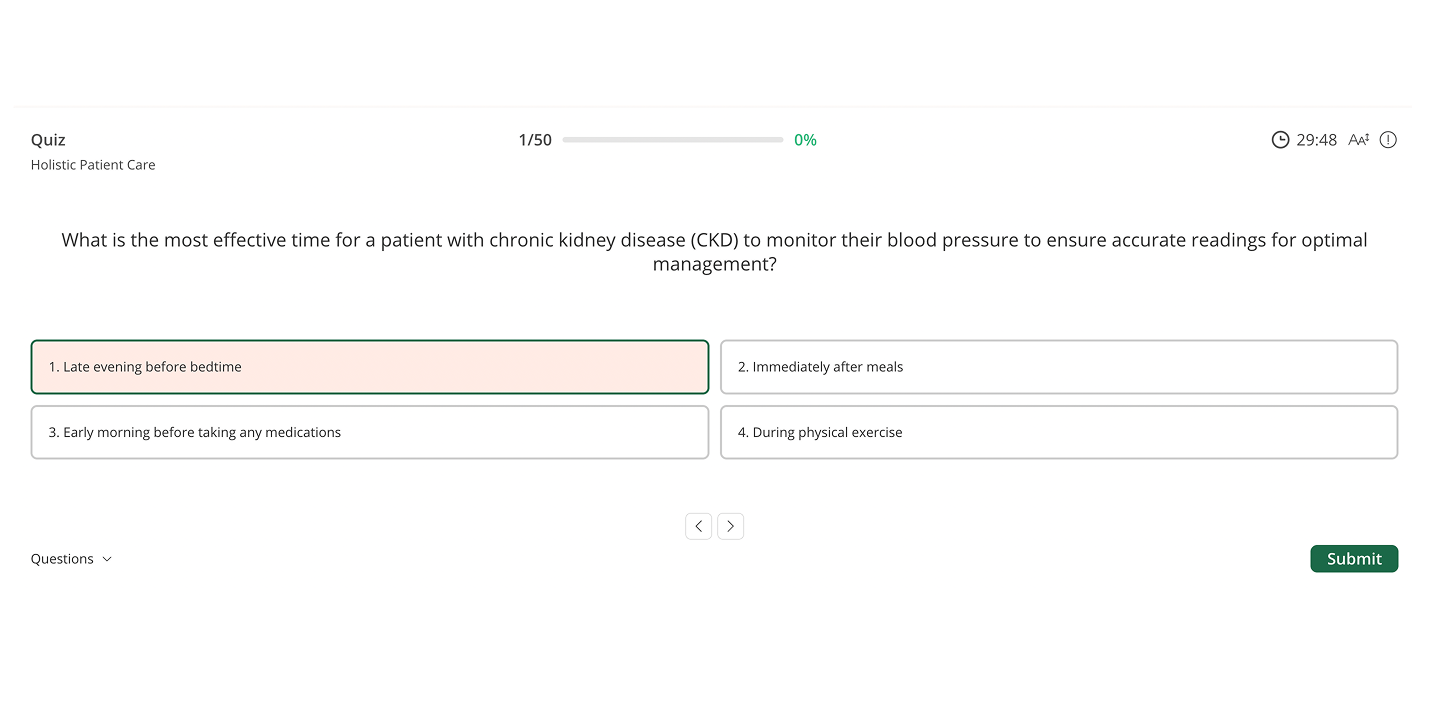Screen dimensions: 1430x717
Task: Advance to next question with right arrow
Action: (731, 526)
